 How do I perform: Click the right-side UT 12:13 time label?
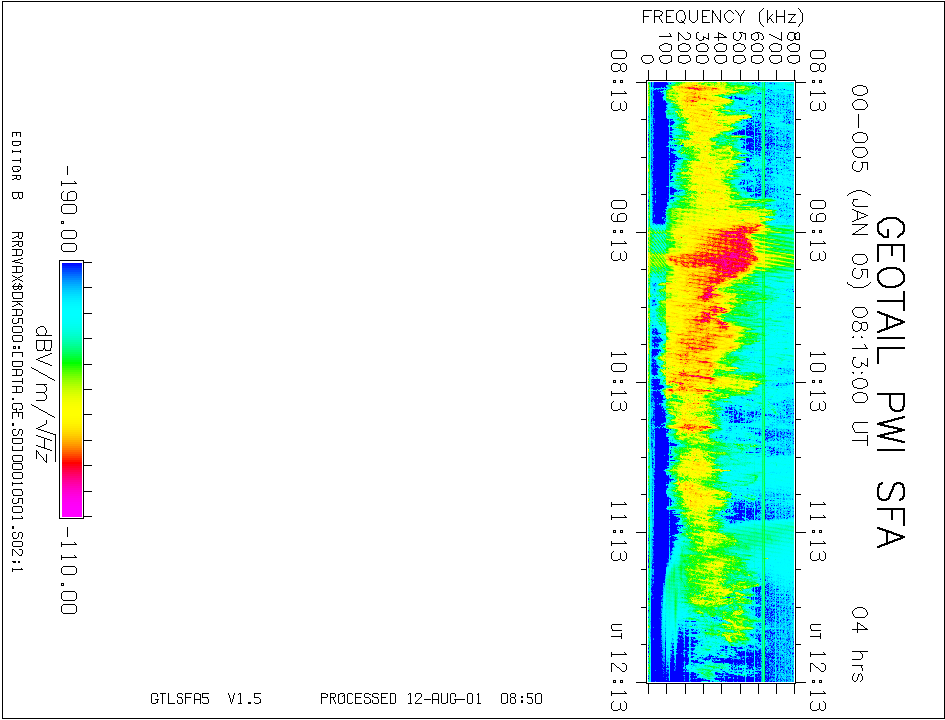pyautogui.click(x=817, y=668)
